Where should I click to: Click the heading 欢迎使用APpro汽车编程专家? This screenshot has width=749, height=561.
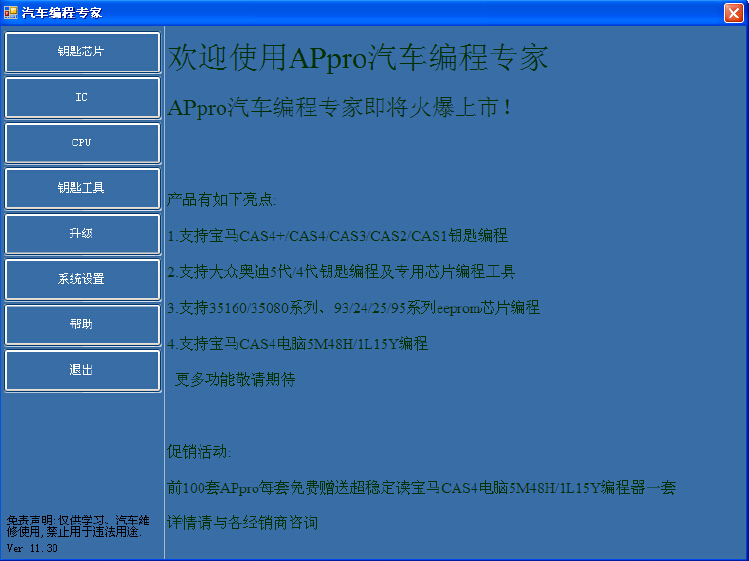click(358, 58)
